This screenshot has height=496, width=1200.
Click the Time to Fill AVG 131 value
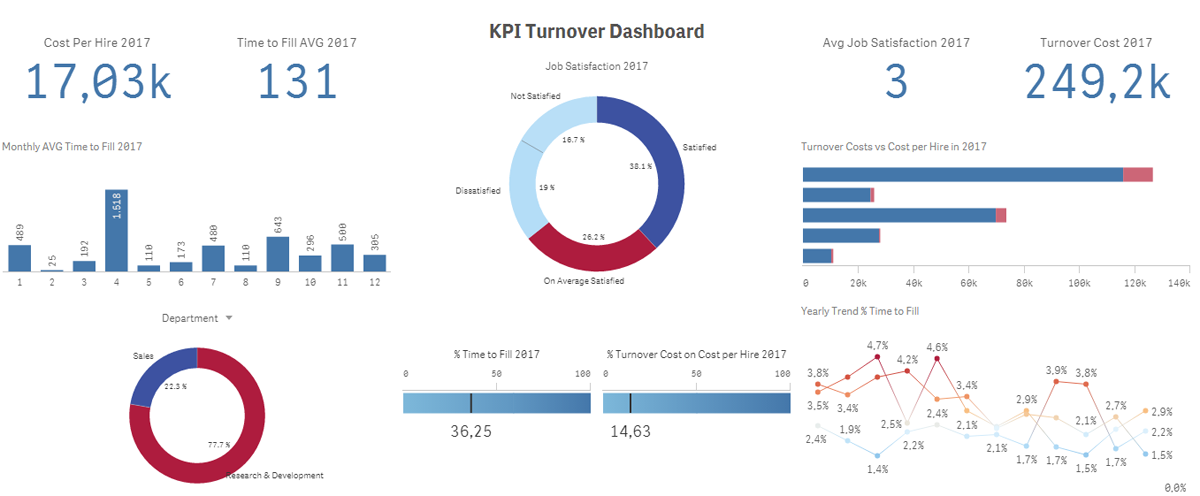click(297, 81)
